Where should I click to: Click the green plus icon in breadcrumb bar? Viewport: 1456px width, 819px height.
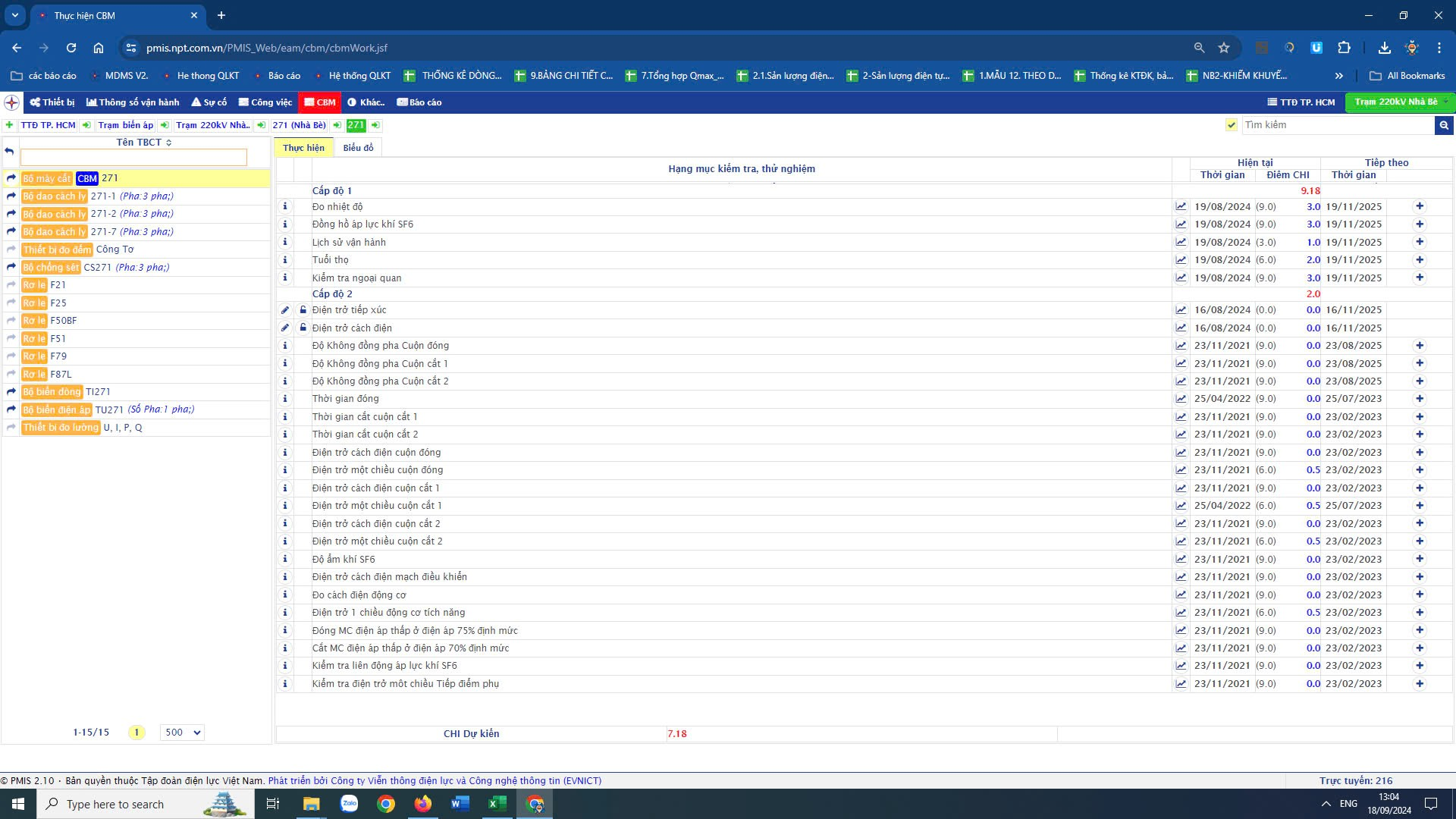tap(9, 125)
